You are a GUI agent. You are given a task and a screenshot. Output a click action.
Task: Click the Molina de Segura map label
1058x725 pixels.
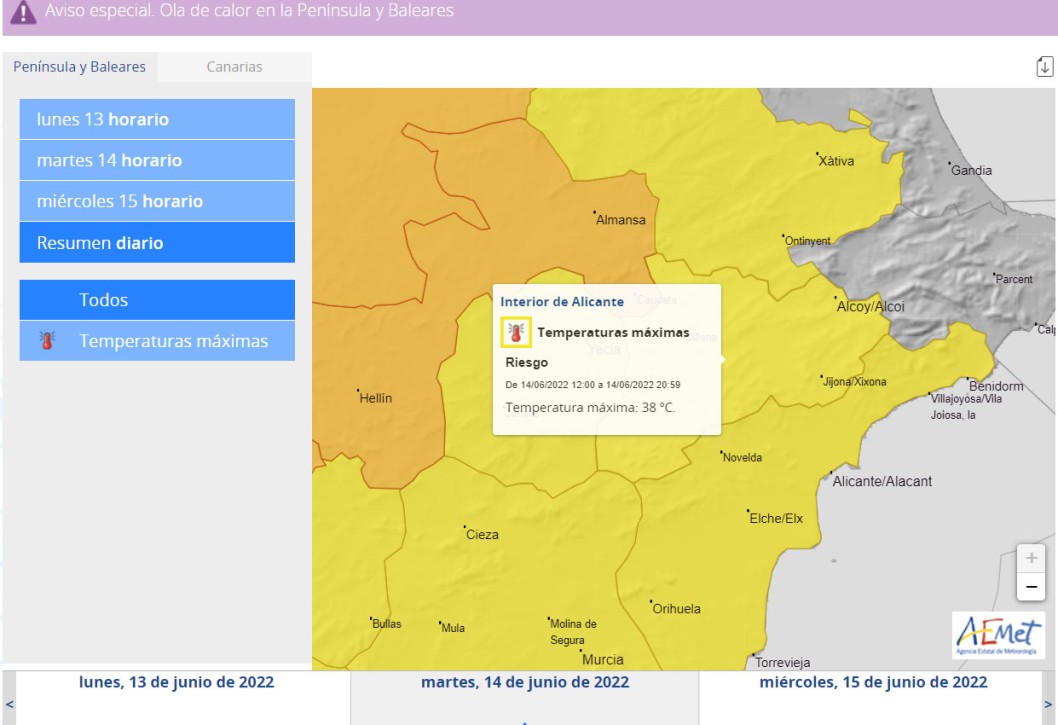[x=572, y=632]
